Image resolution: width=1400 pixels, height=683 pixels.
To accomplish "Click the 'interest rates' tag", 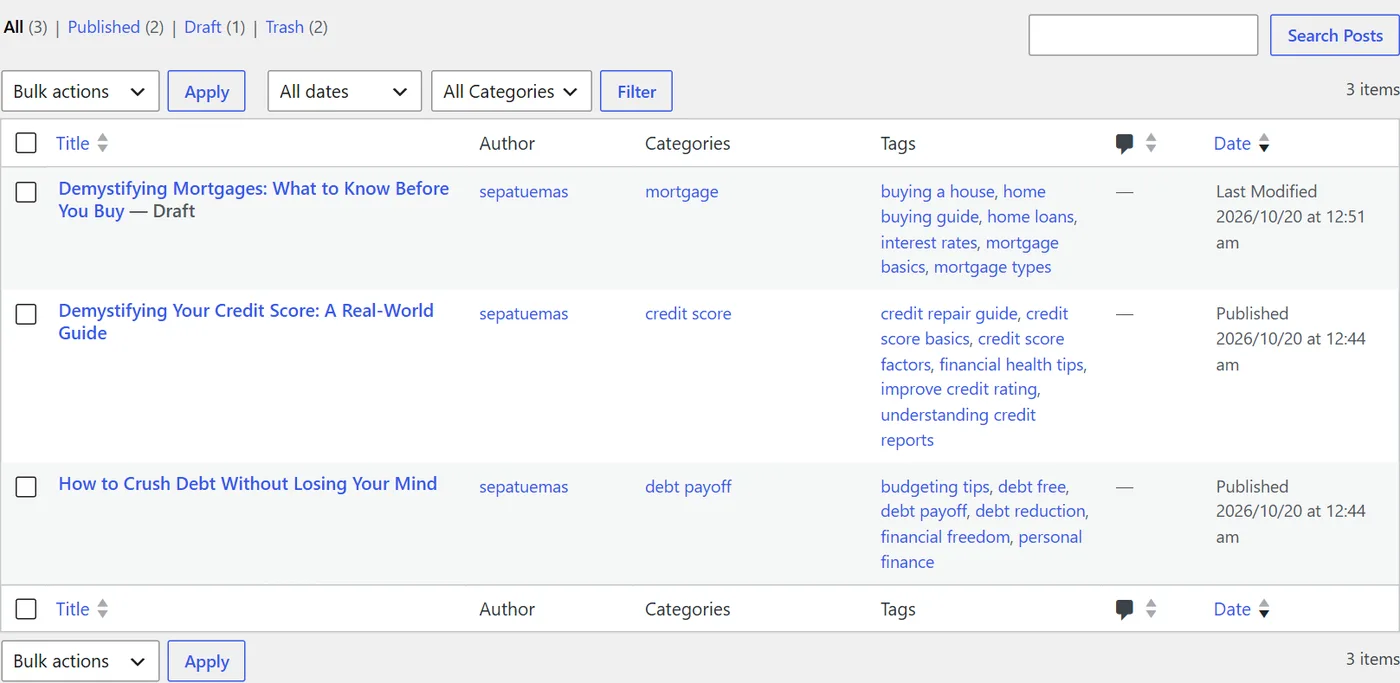I will 929,243.
